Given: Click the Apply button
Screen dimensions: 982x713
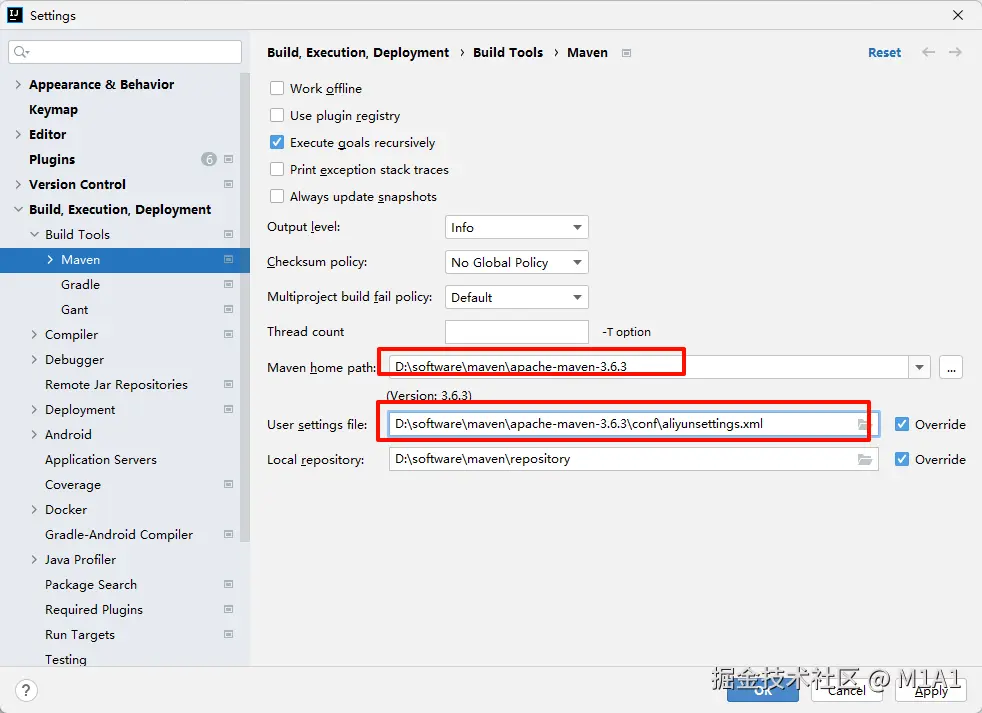Looking at the screenshot, I should pos(931,690).
